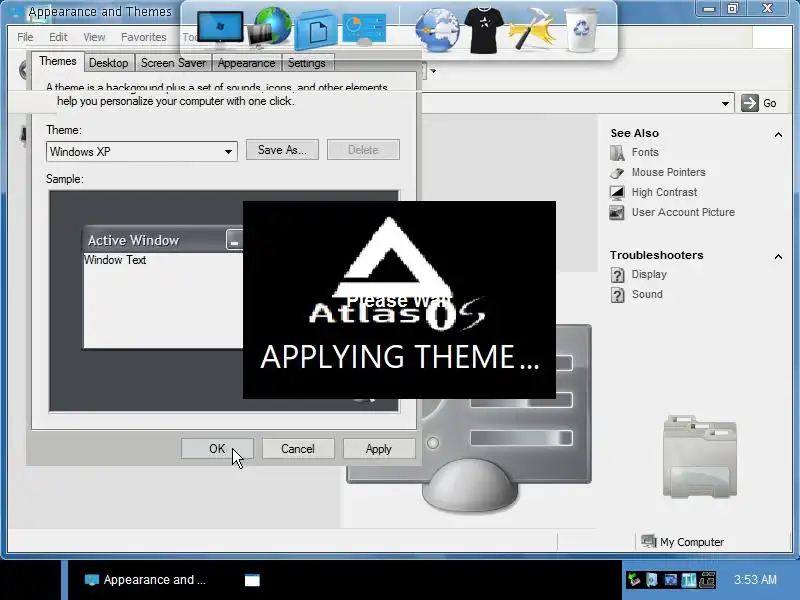Screen dimensions: 800x600
Task: Open the Mouse Pointers link
Action: [668, 172]
